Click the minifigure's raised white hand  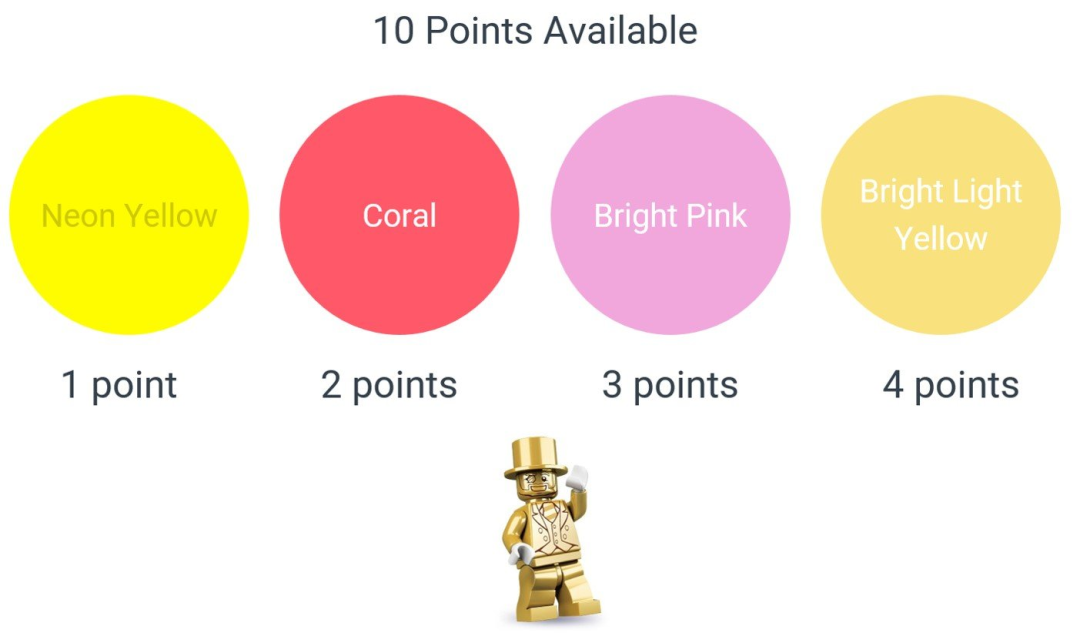577,478
